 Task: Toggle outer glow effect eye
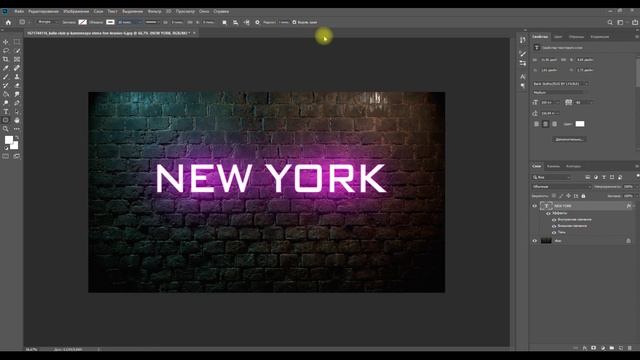pyautogui.click(x=554, y=226)
